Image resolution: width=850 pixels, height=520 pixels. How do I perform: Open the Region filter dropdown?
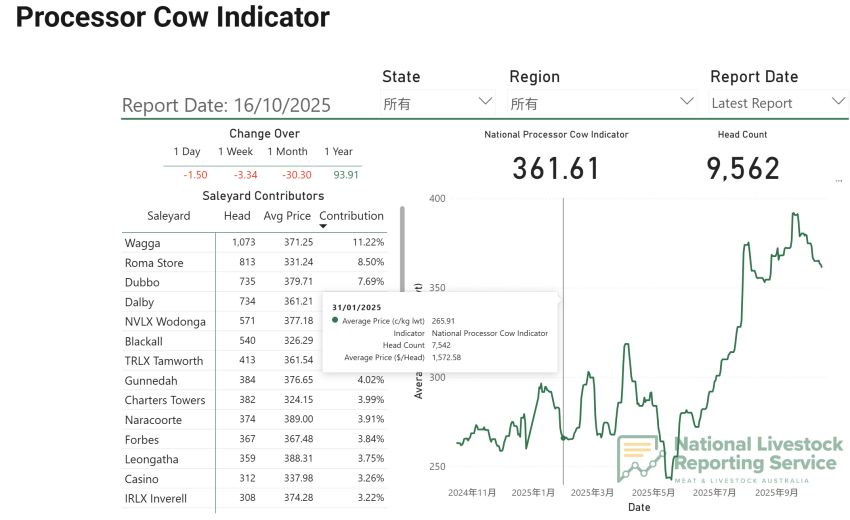click(x=602, y=102)
